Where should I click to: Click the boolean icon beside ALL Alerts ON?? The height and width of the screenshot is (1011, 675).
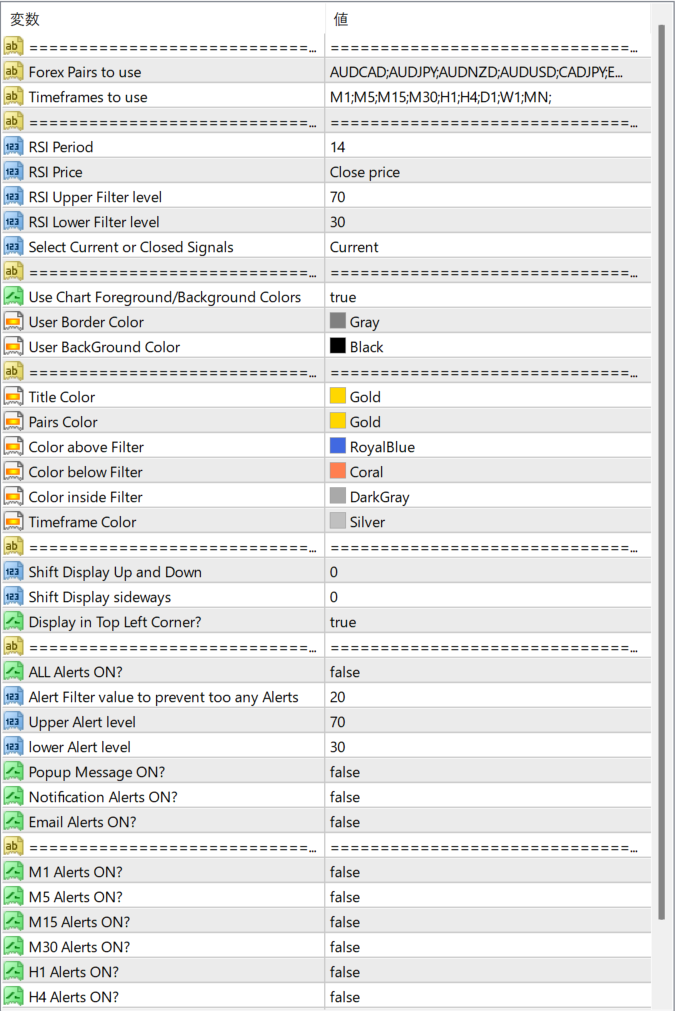click(13, 672)
